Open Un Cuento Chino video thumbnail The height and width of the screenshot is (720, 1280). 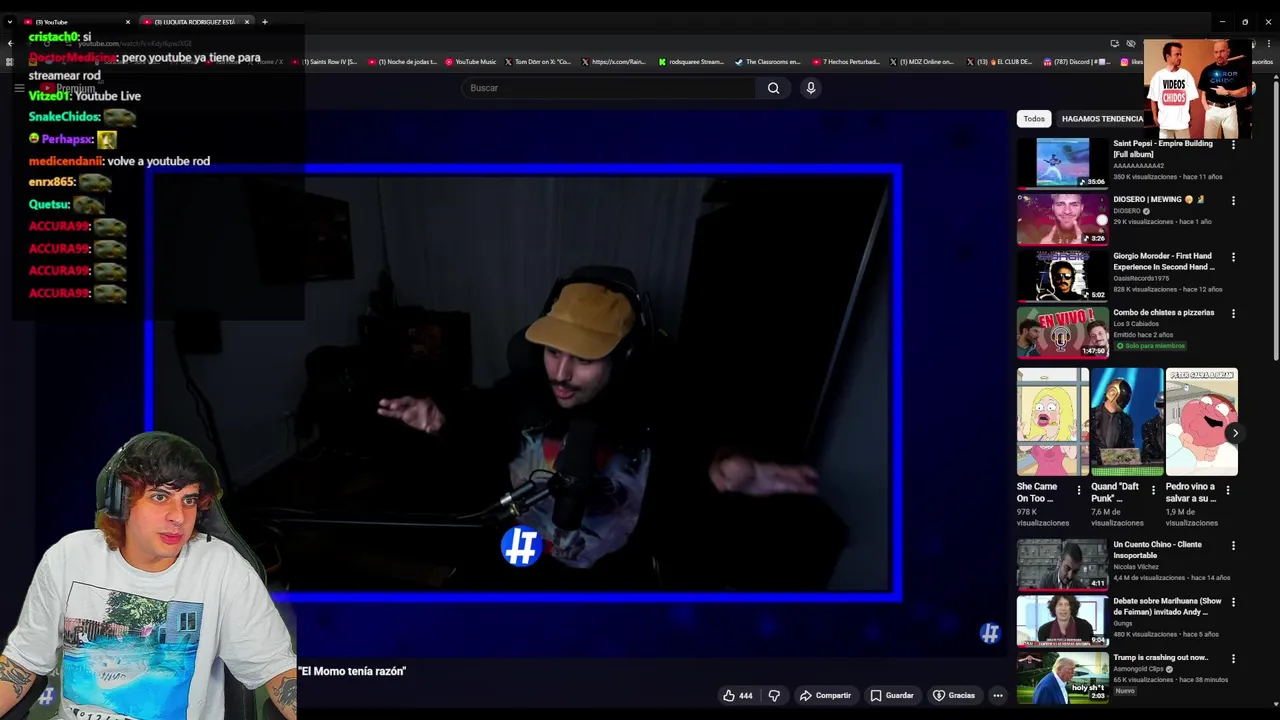pos(1062,564)
